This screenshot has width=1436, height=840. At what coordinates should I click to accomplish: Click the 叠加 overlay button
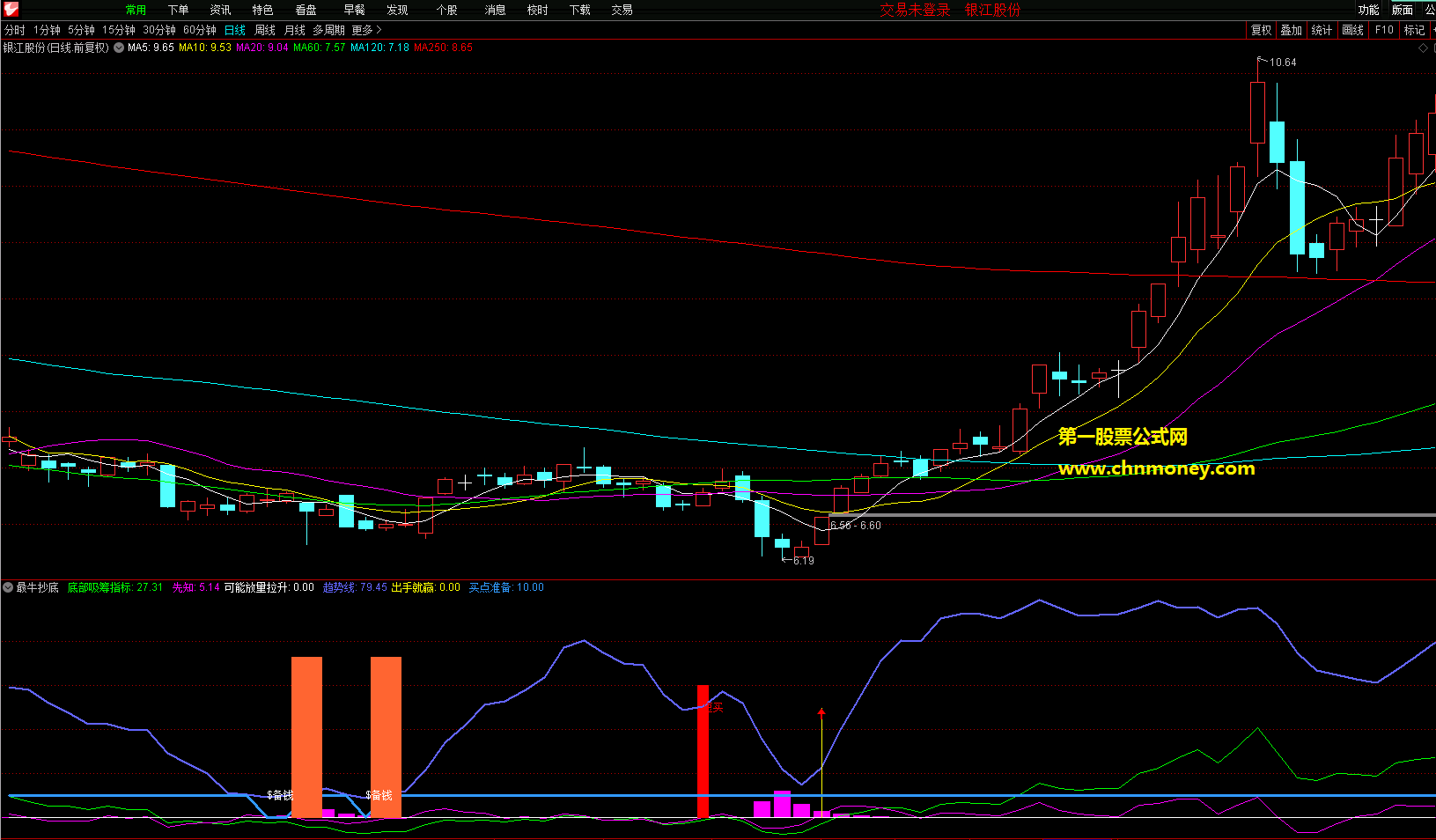click(x=1291, y=30)
